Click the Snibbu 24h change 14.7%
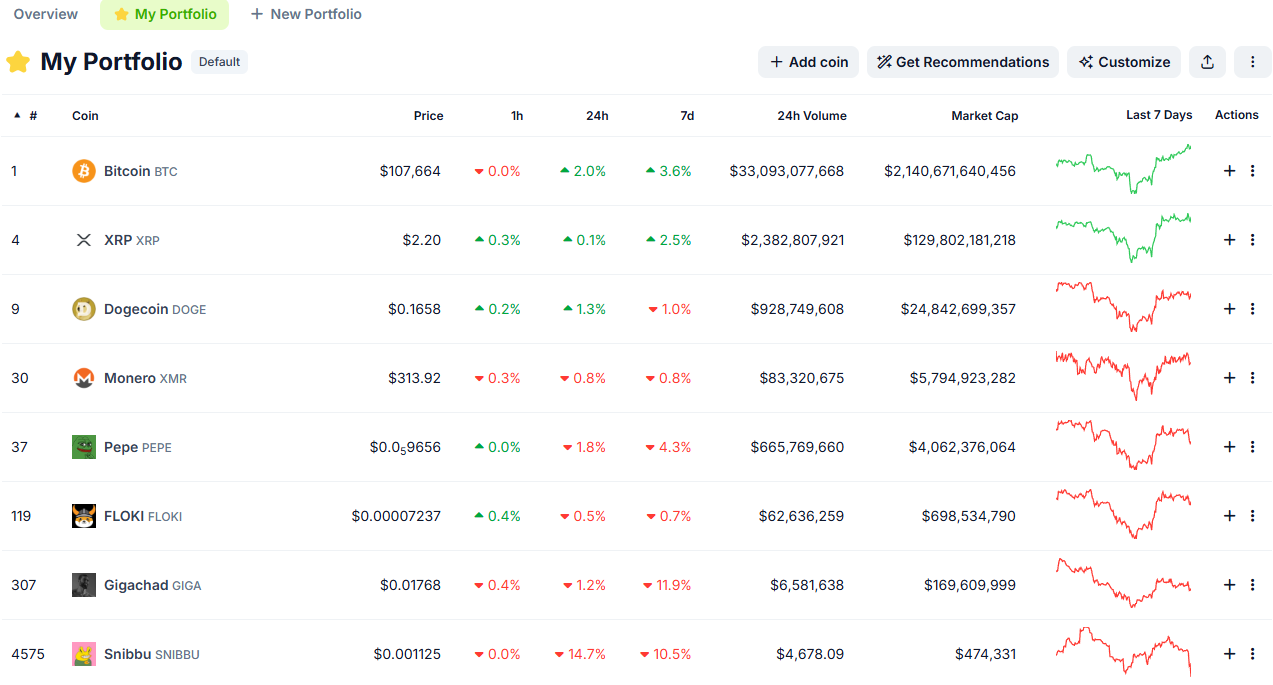The height and width of the screenshot is (685, 1273). (x=580, y=654)
